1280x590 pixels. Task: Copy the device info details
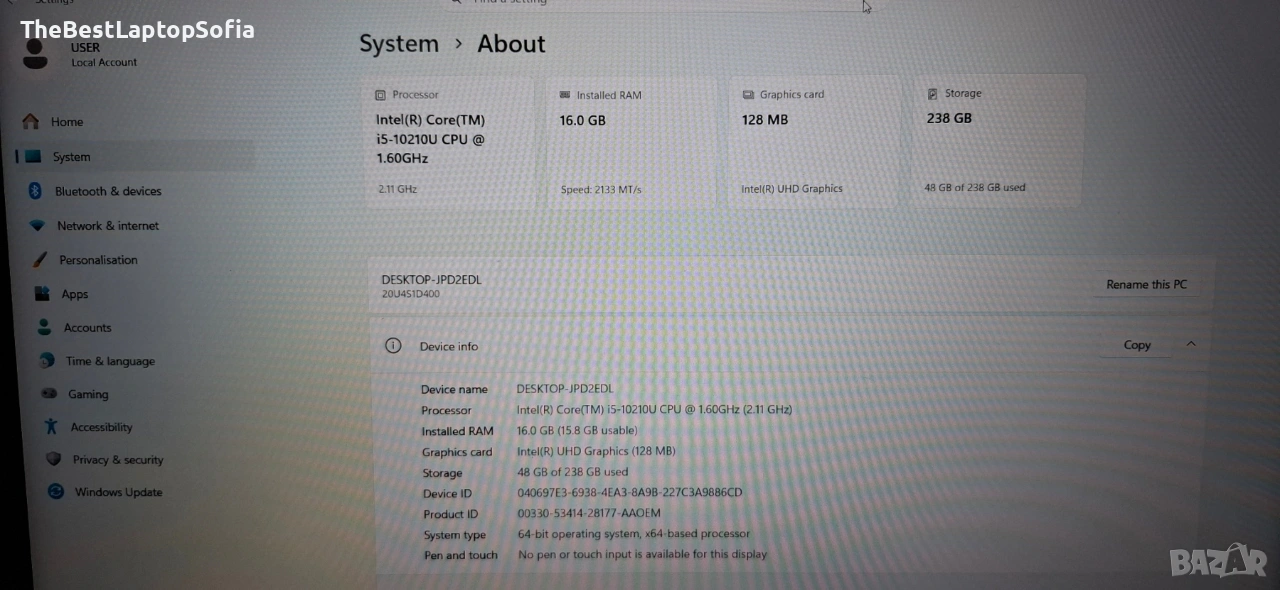click(x=1137, y=345)
